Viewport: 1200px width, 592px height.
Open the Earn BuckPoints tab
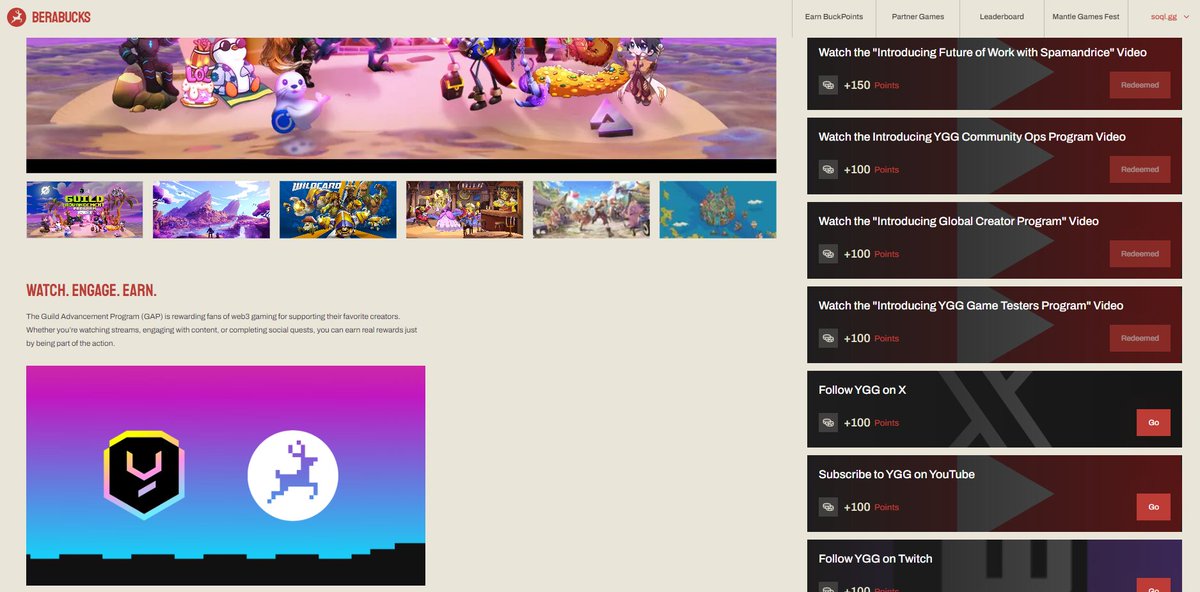click(834, 17)
